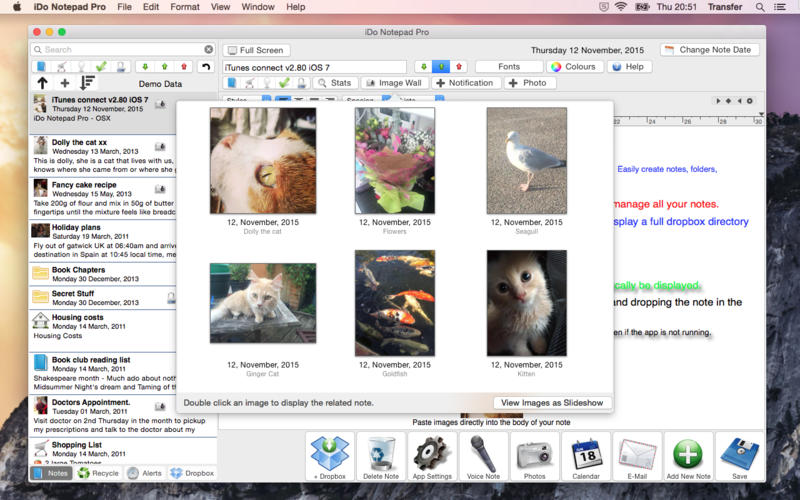Click the + Photo toolbar button

pyautogui.click(x=530, y=83)
